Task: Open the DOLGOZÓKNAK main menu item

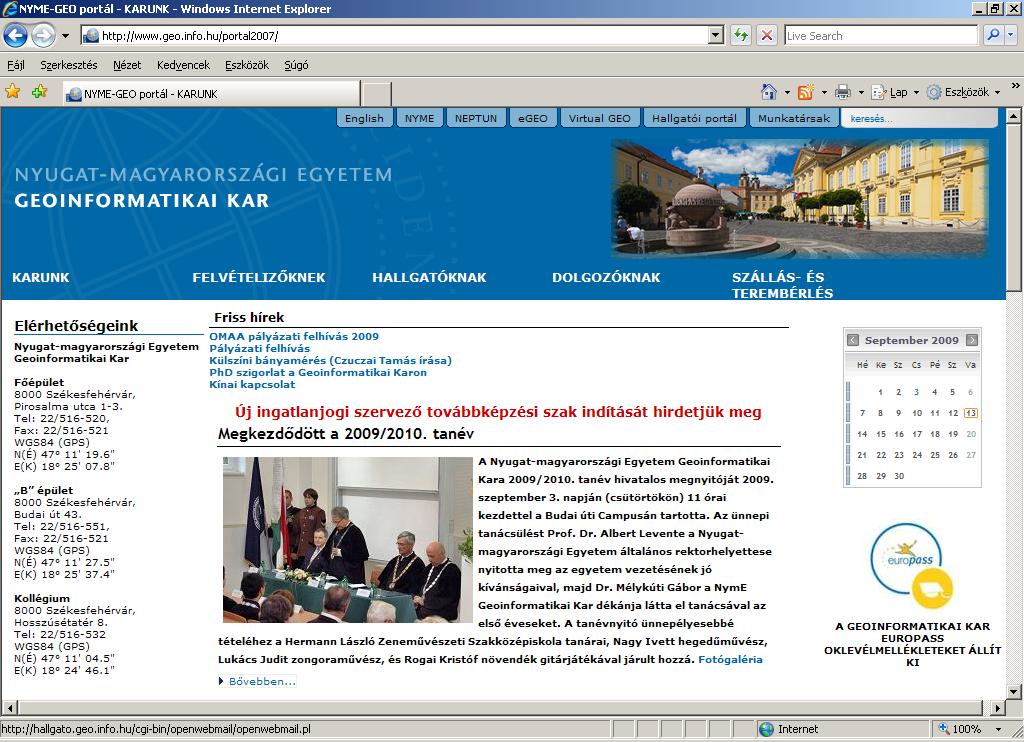Action: (606, 277)
